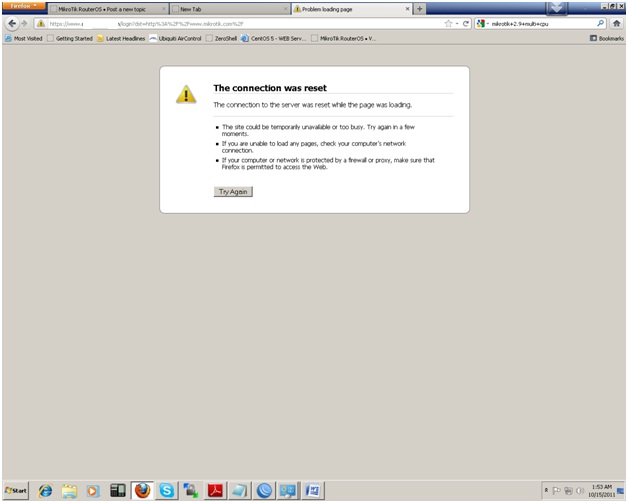
Task: Open the volume speaker tray icon
Action: pyautogui.click(x=580, y=491)
